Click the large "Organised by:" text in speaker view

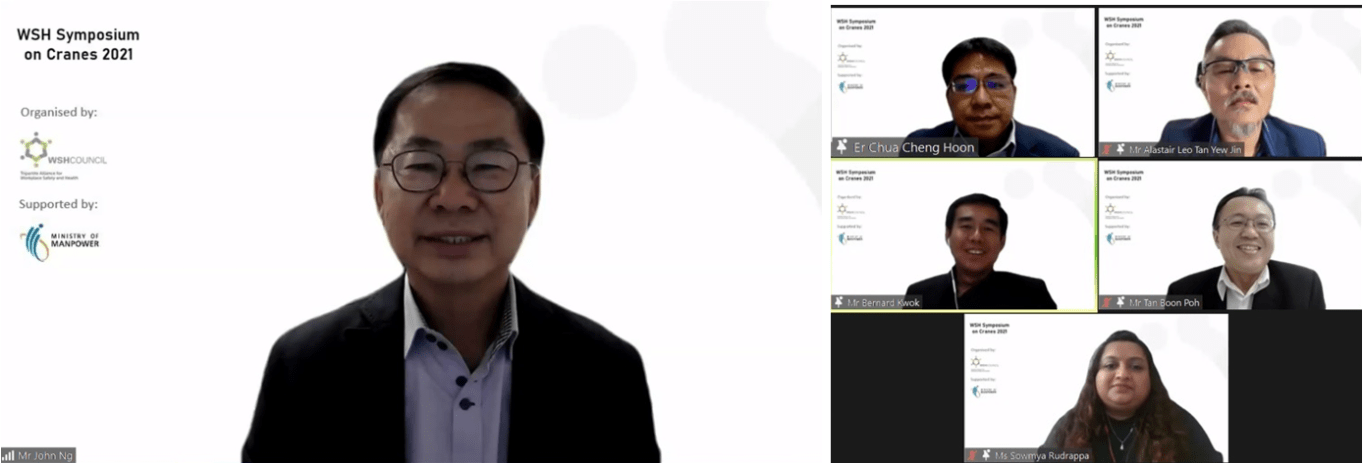tap(58, 112)
